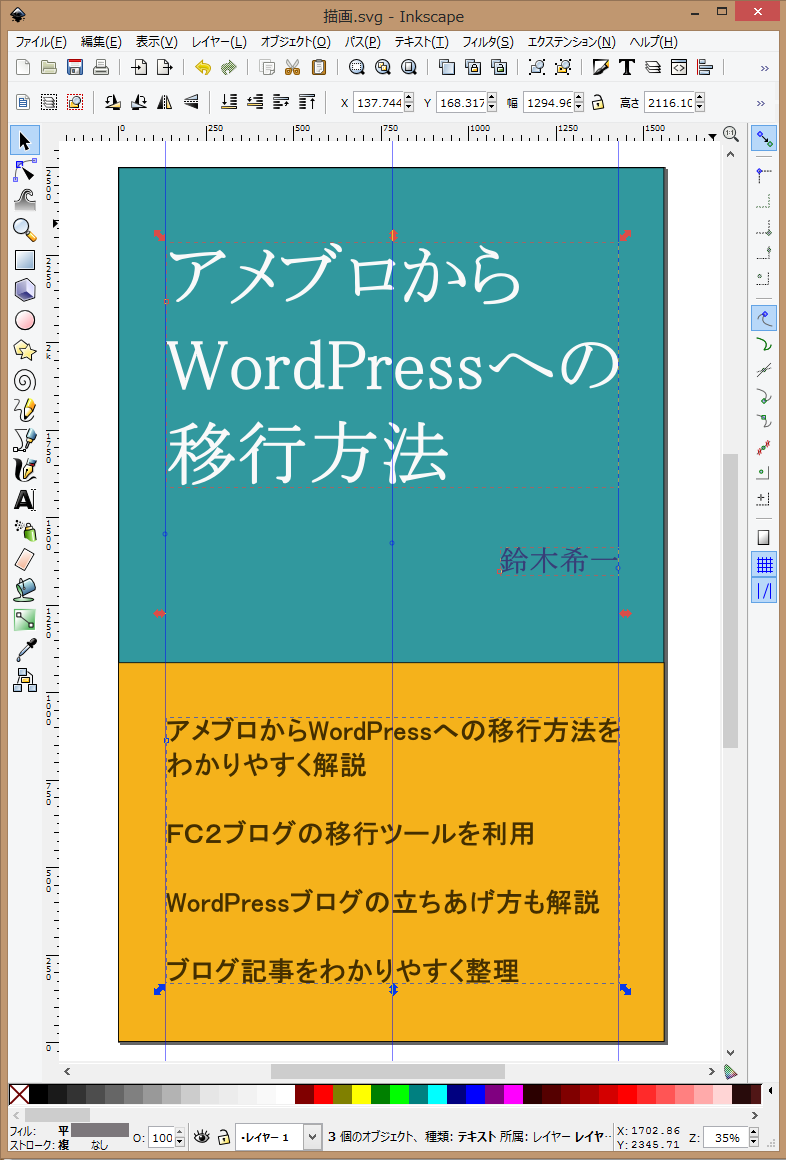Pick the Eyedropper color picker tool
This screenshot has width=786, height=1160.
click(x=25, y=650)
